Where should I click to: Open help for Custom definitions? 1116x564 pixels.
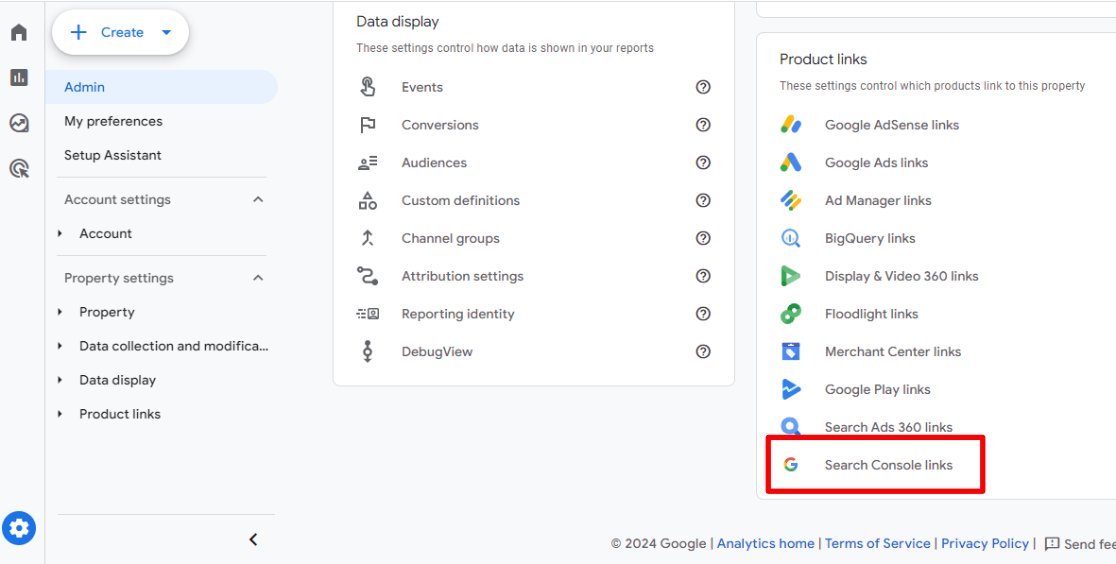[703, 200]
